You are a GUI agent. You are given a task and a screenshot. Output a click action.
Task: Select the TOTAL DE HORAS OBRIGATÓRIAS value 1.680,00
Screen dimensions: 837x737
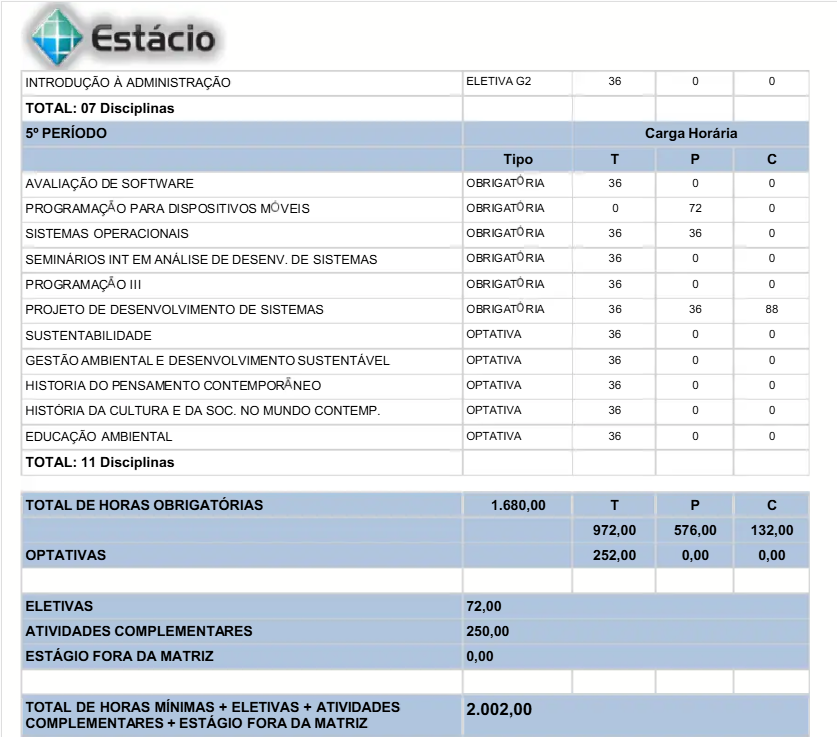pos(516,505)
